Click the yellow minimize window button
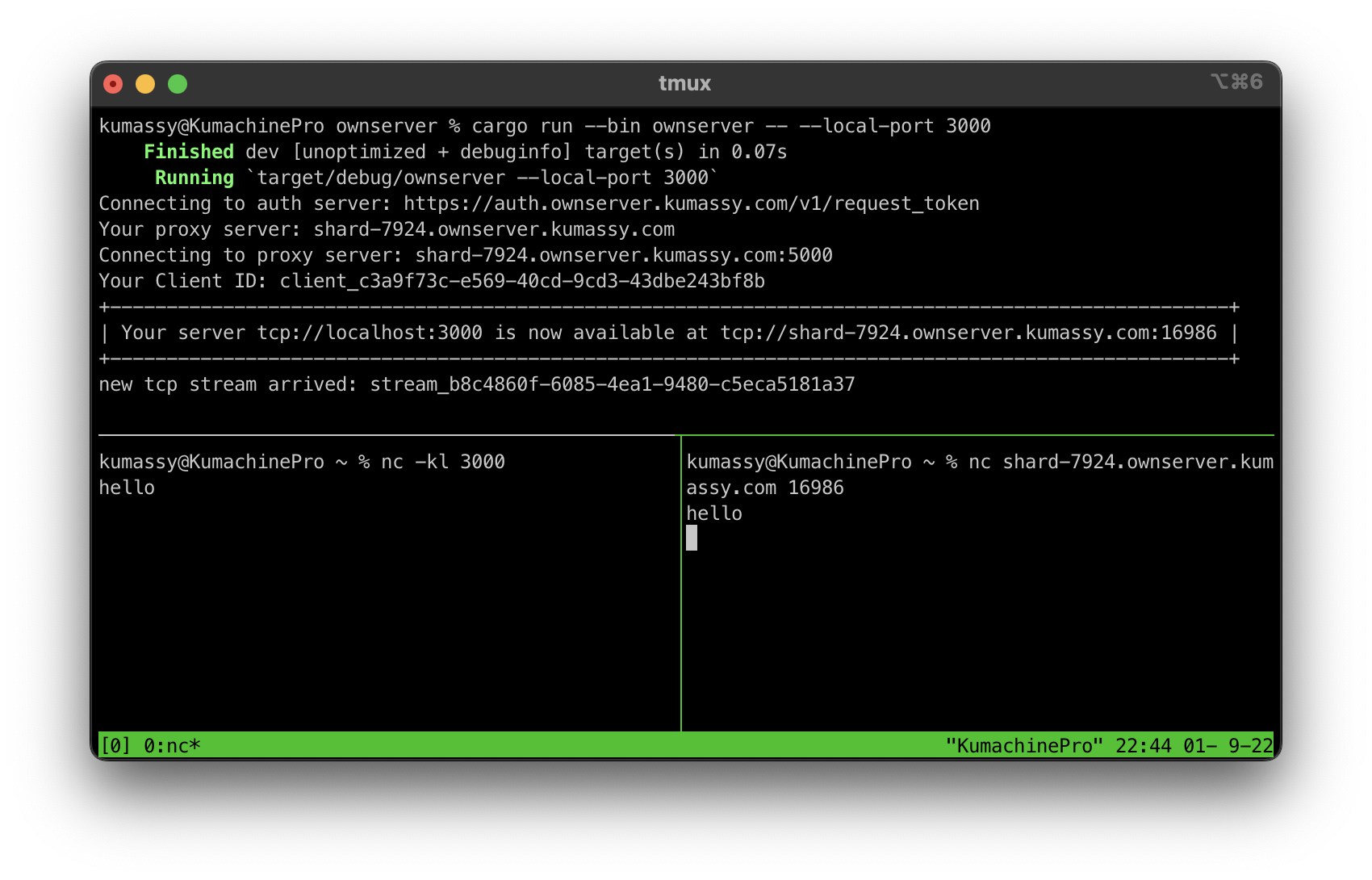The width and height of the screenshot is (1372, 880). coord(145,84)
